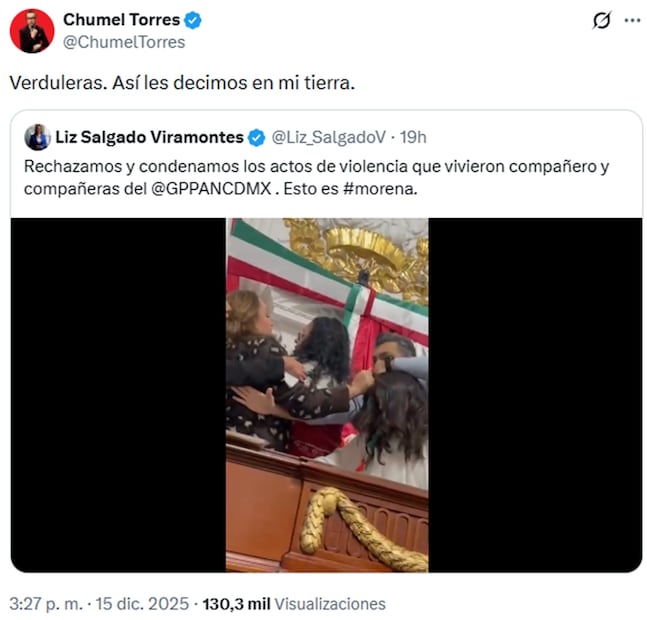Open the three-dots more options menu
The height and width of the screenshot is (620, 647).
(632, 20)
